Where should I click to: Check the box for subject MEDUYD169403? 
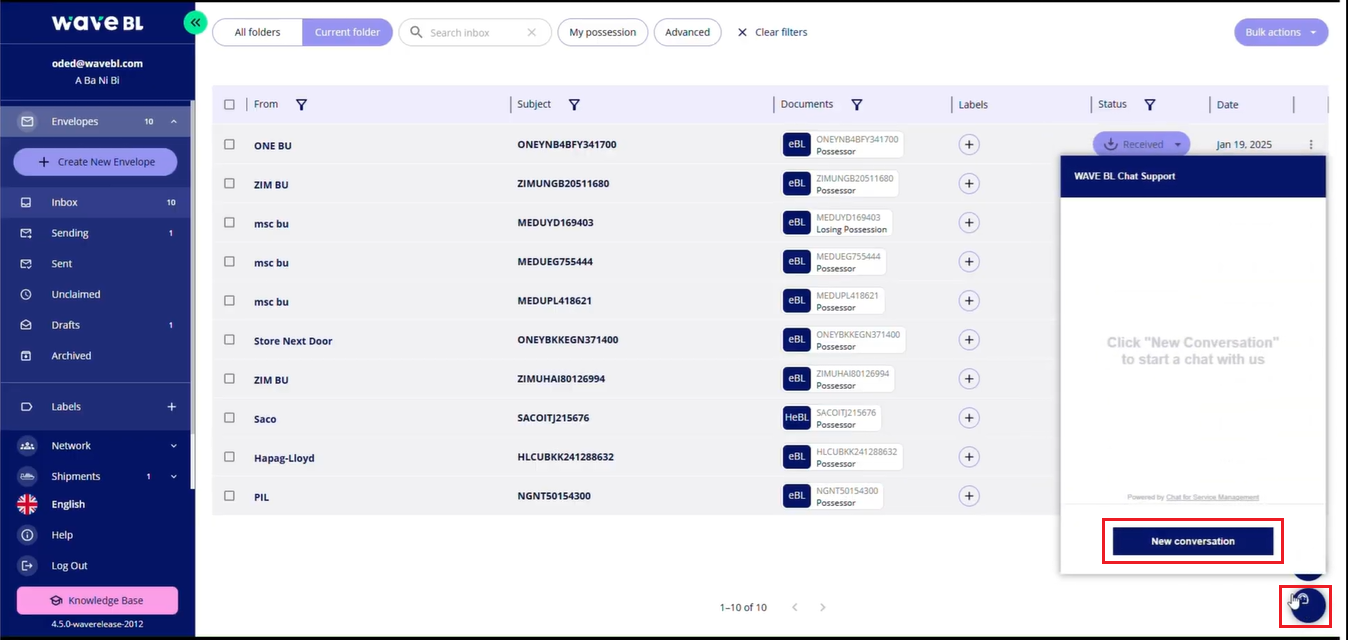point(230,222)
